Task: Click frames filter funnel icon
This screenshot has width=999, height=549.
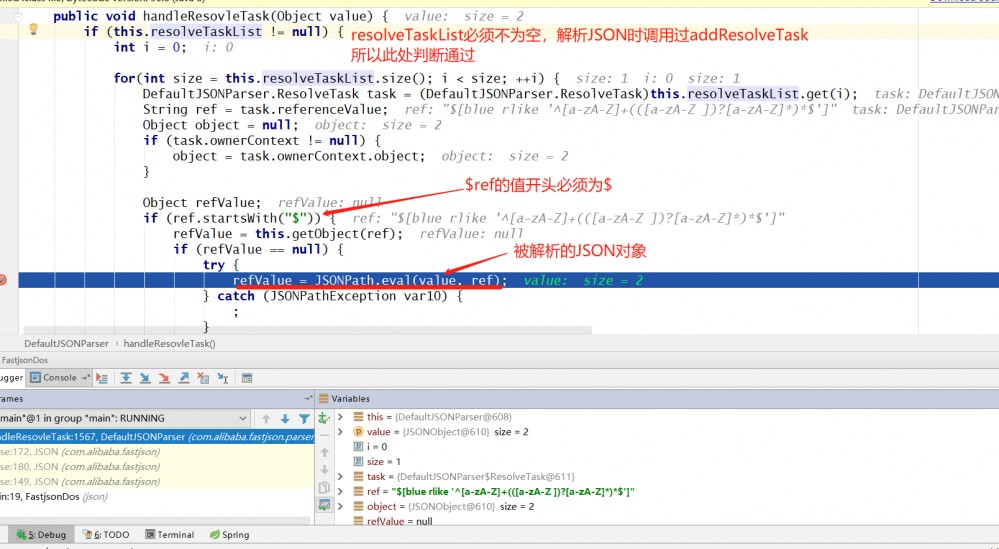Action: tap(304, 418)
